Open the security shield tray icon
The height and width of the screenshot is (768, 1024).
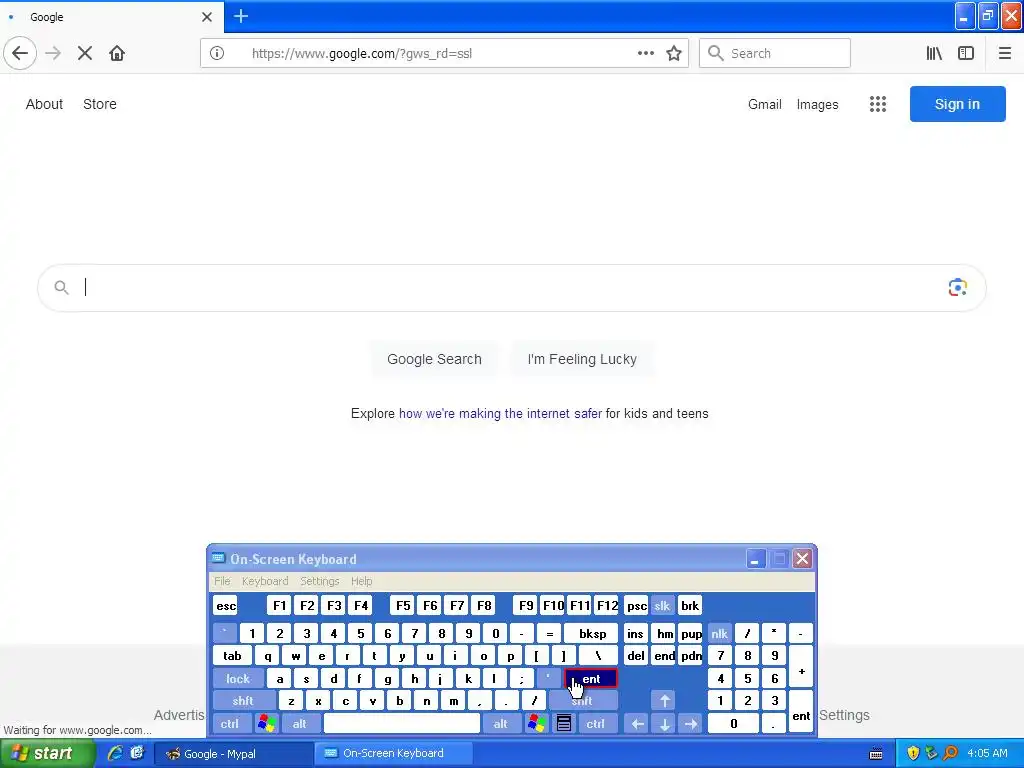(x=913, y=753)
